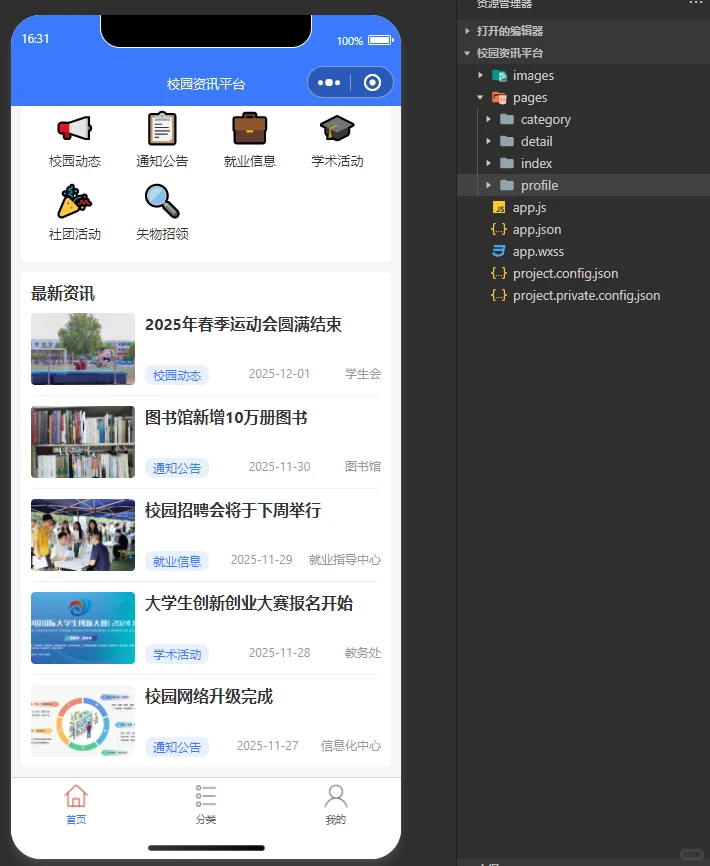Open the innovation contest banner thumbnail
The image size is (710, 866).
click(83, 628)
